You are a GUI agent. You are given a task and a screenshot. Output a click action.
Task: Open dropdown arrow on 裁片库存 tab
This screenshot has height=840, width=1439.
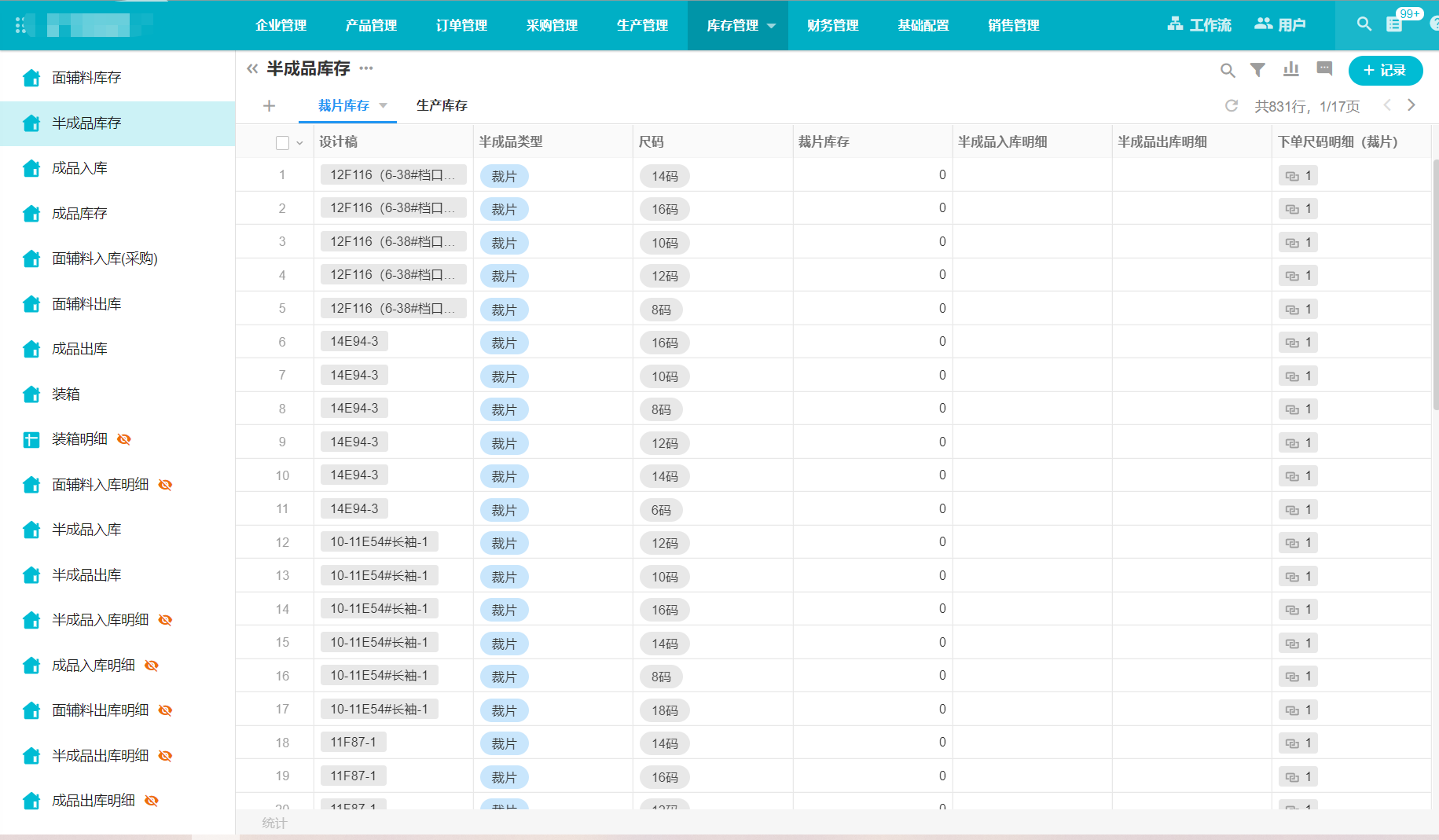click(x=384, y=106)
